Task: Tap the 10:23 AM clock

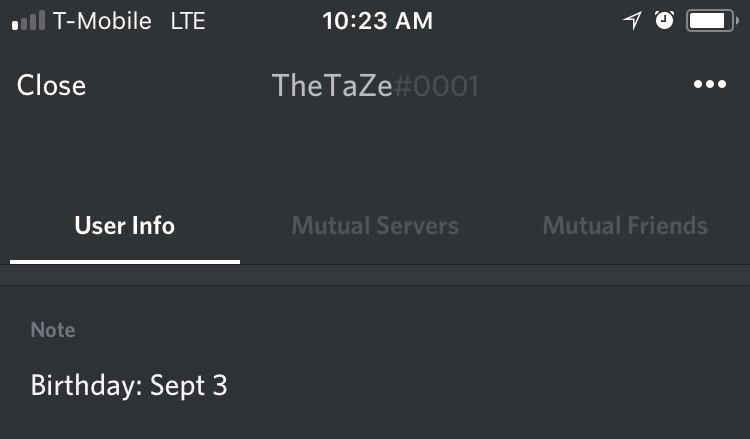Action: pos(377,21)
